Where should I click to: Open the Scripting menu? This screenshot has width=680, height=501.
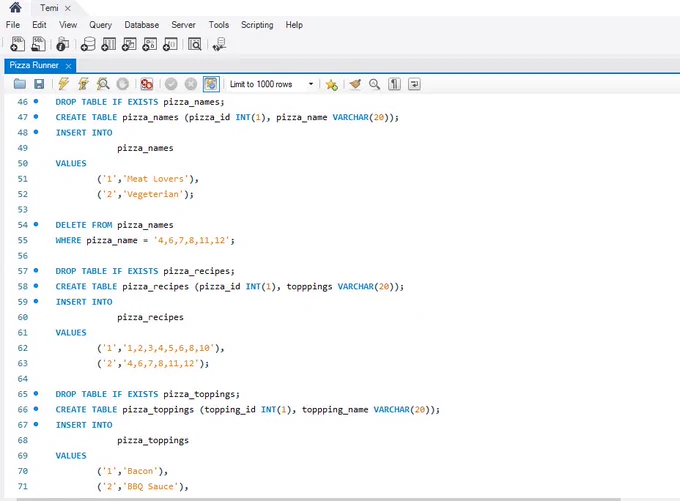click(257, 25)
